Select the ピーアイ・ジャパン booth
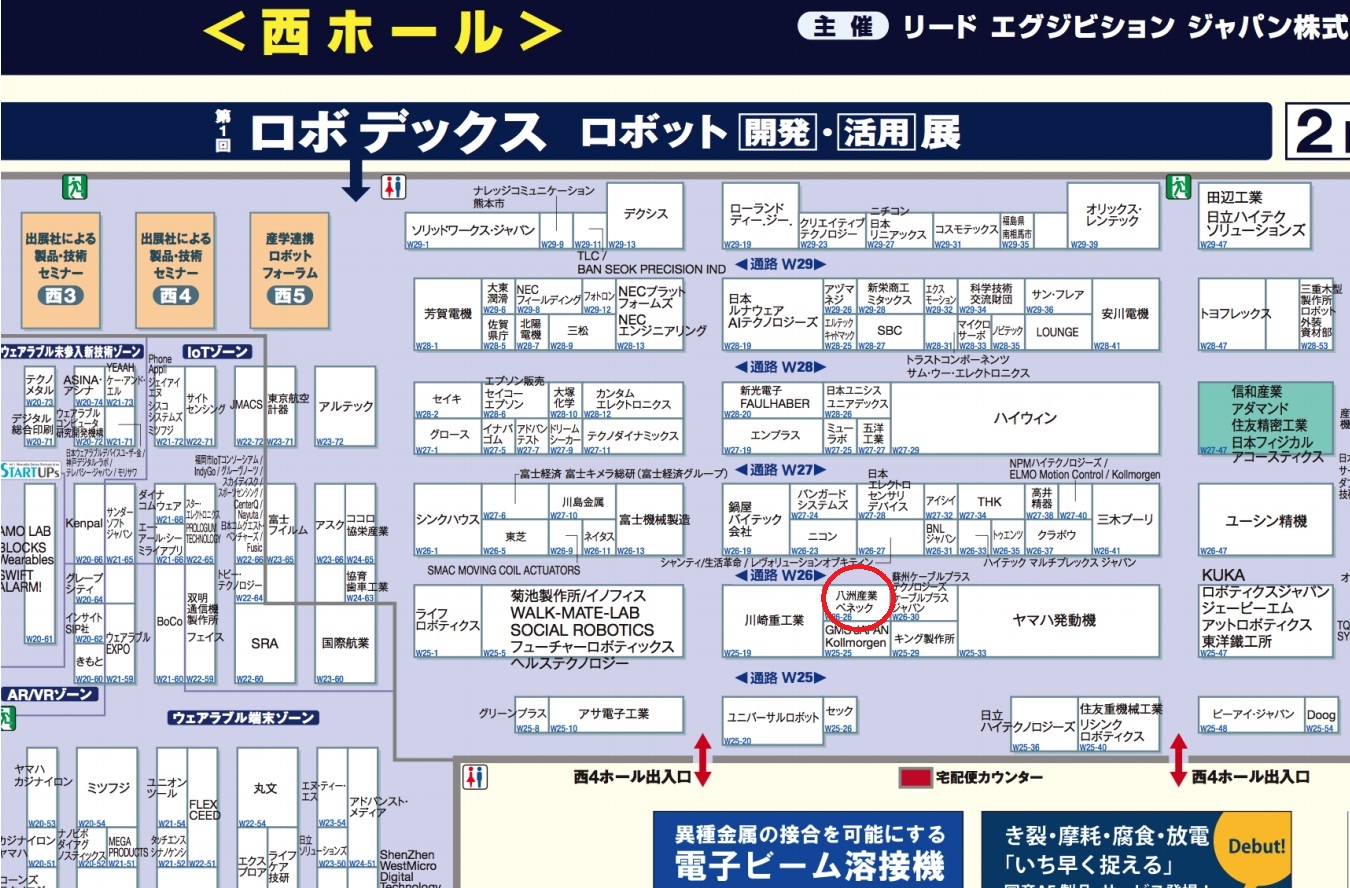This screenshot has height=888, width=1350. click(x=1252, y=714)
